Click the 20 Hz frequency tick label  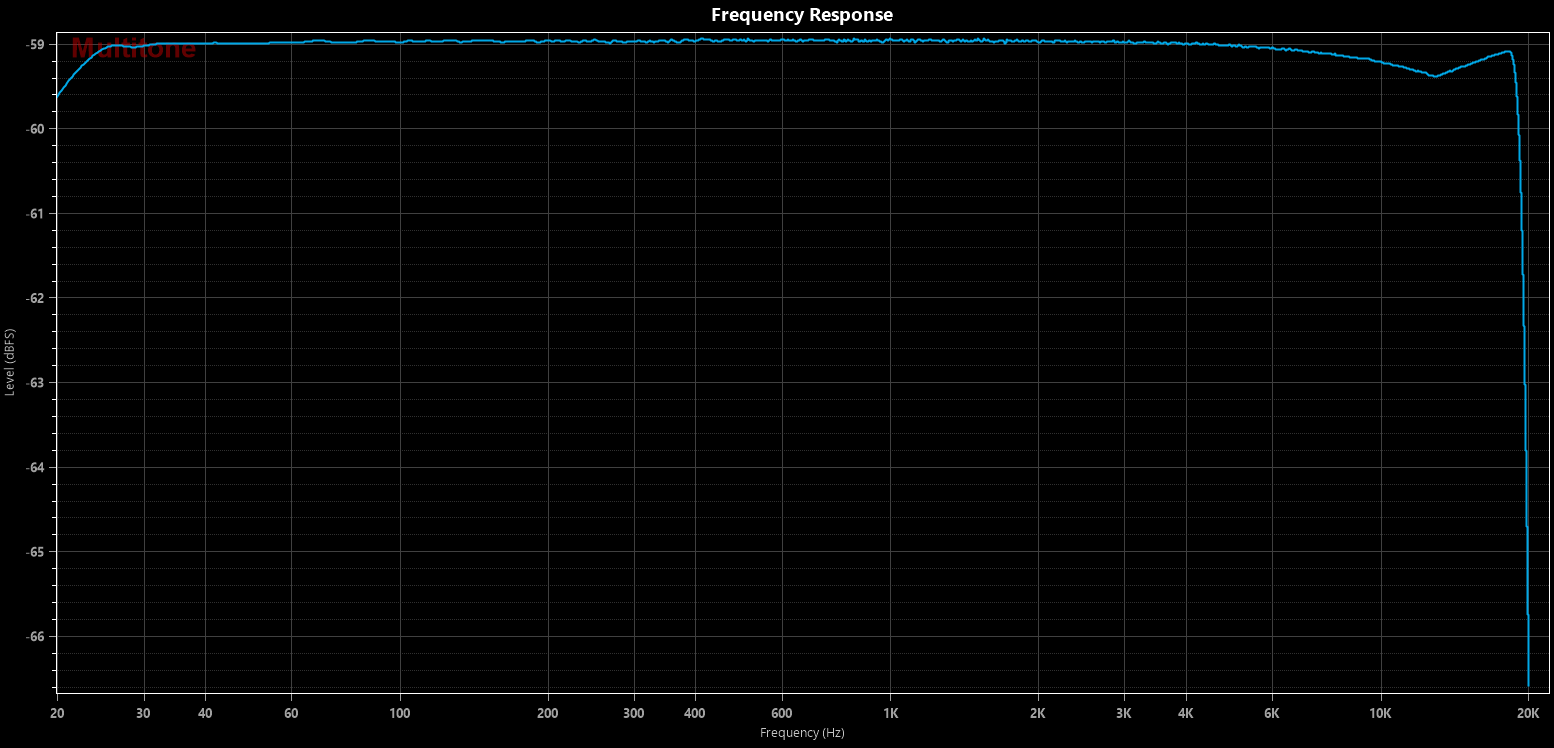coord(57,713)
